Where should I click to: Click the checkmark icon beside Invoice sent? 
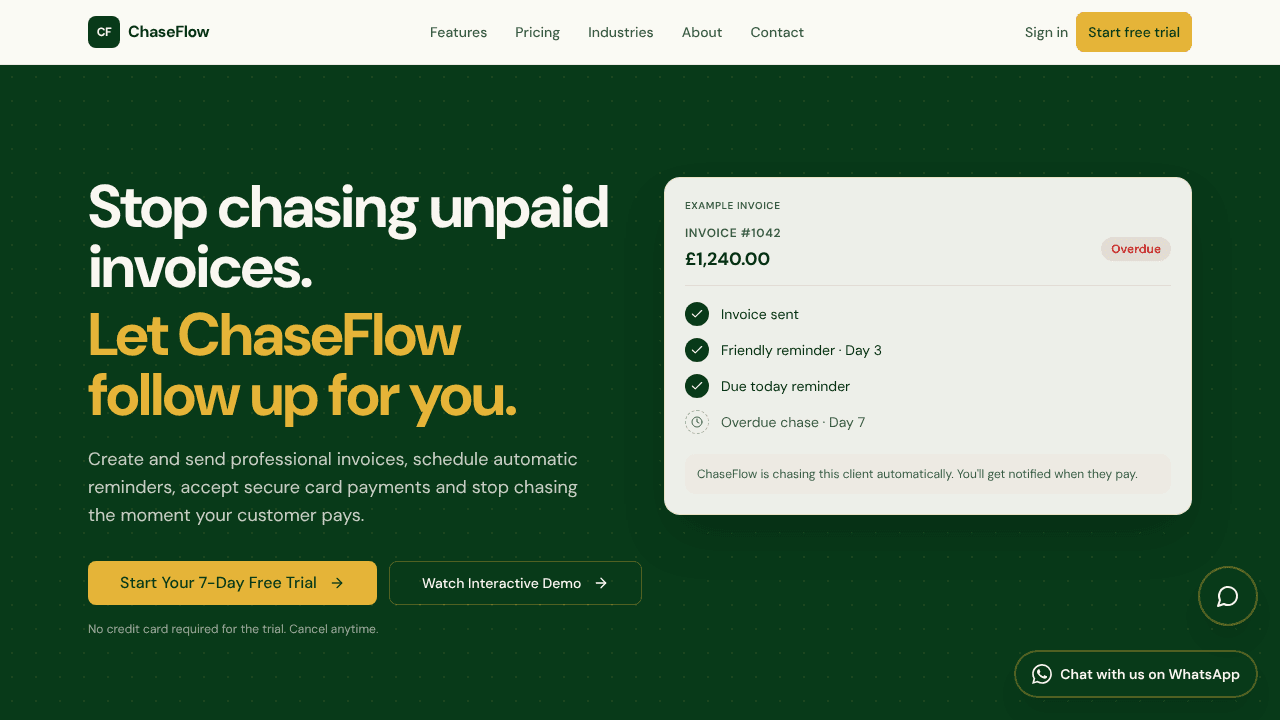click(697, 314)
